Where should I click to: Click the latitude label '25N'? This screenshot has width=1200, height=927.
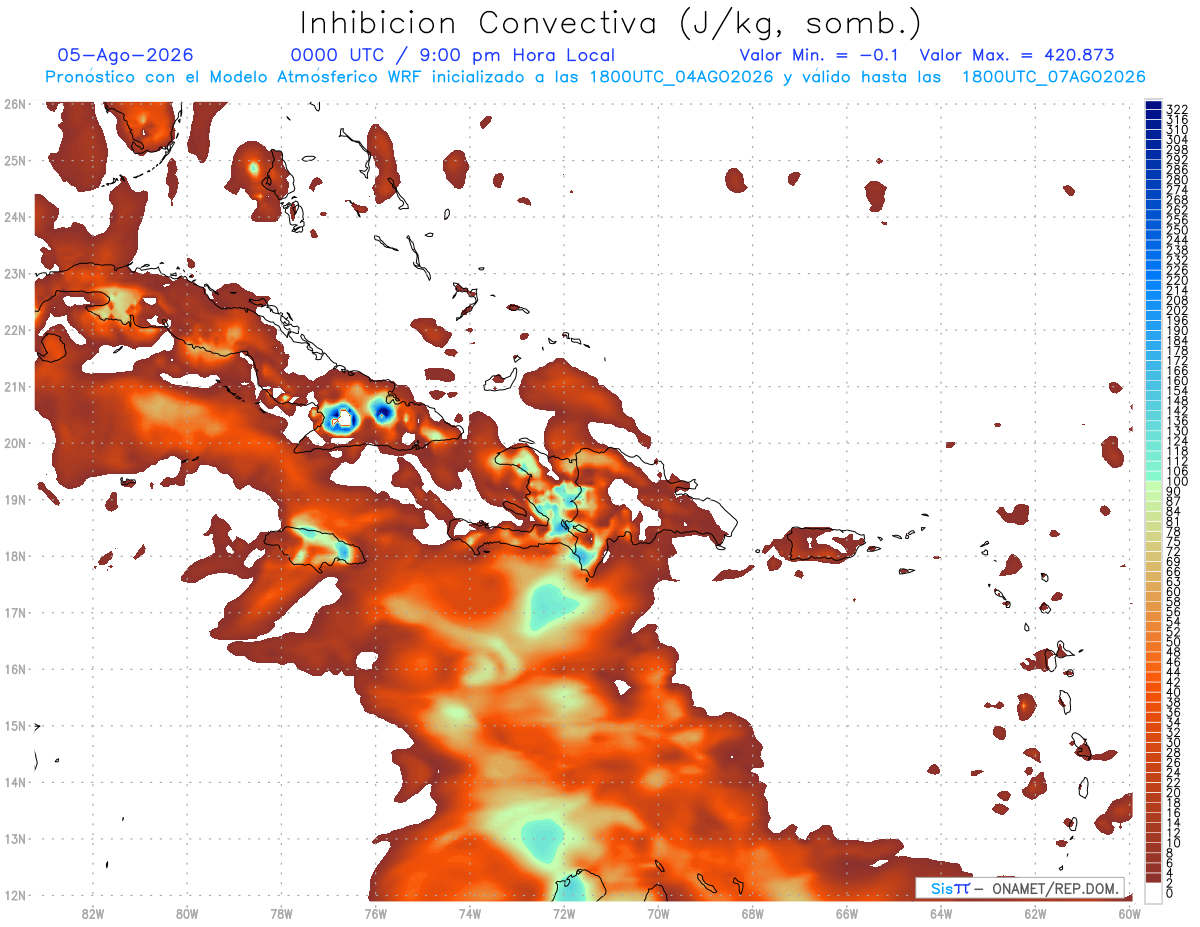tap(15, 160)
